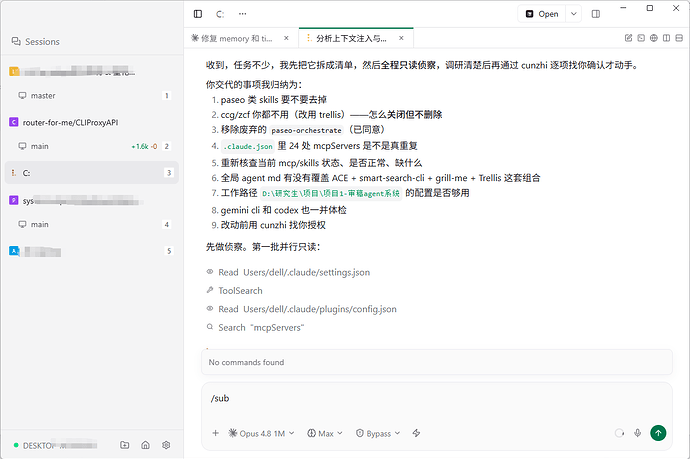Image resolution: width=690 pixels, height=459 pixels.
Task: Close the 分析上下文注入 tab
Action: click(x=401, y=38)
